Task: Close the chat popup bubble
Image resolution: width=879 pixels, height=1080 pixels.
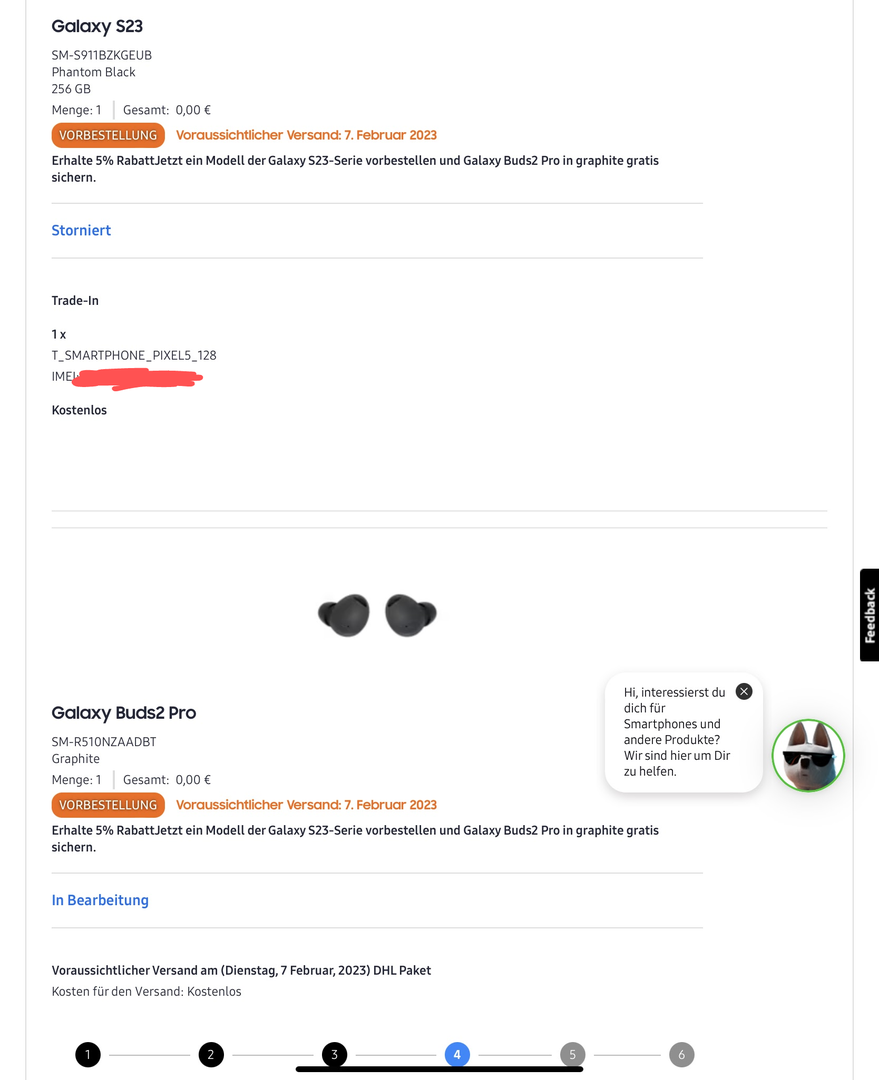Action: pyautogui.click(x=743, y=691)
